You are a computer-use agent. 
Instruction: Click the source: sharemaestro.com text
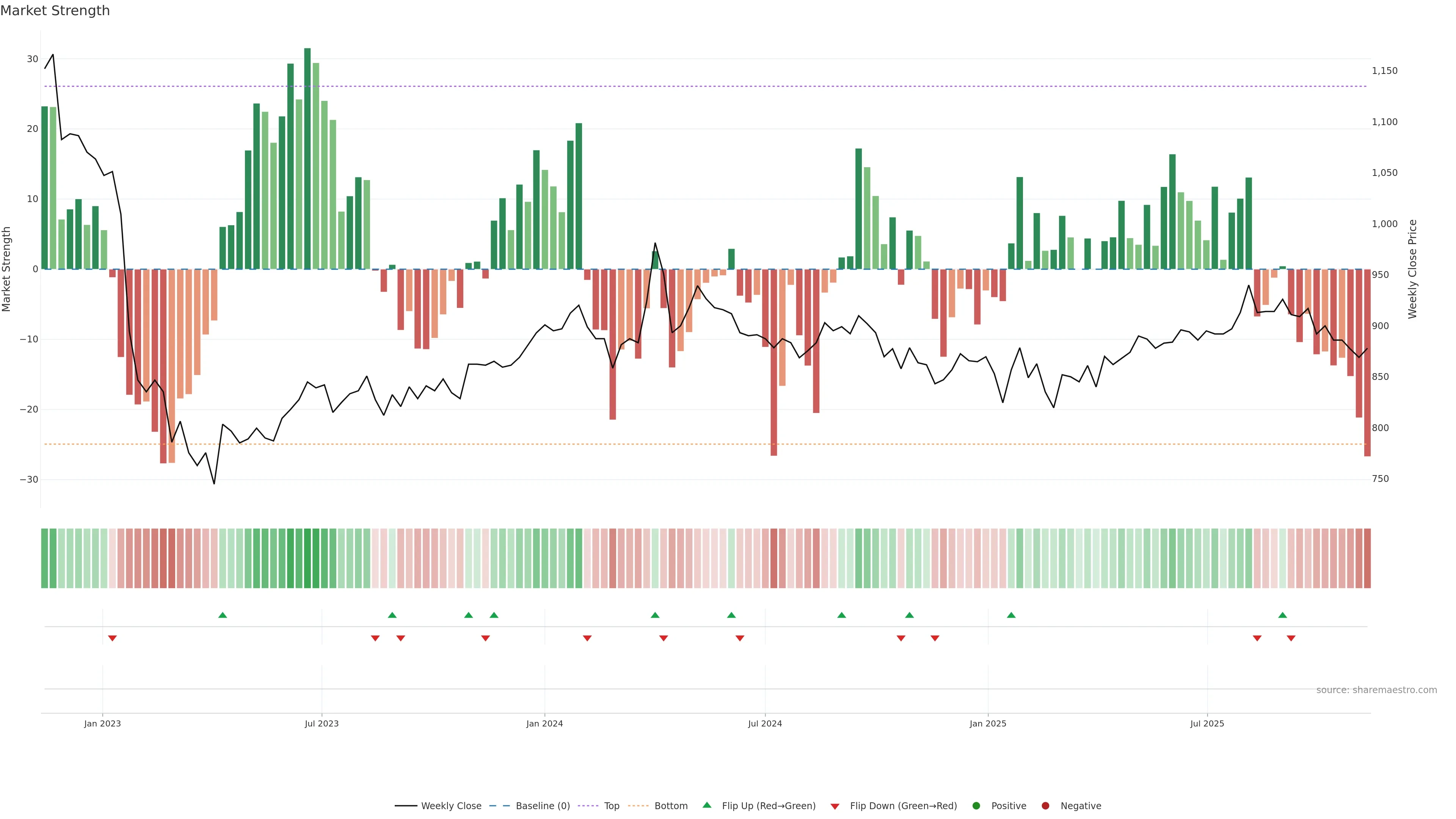point(1376,690)
